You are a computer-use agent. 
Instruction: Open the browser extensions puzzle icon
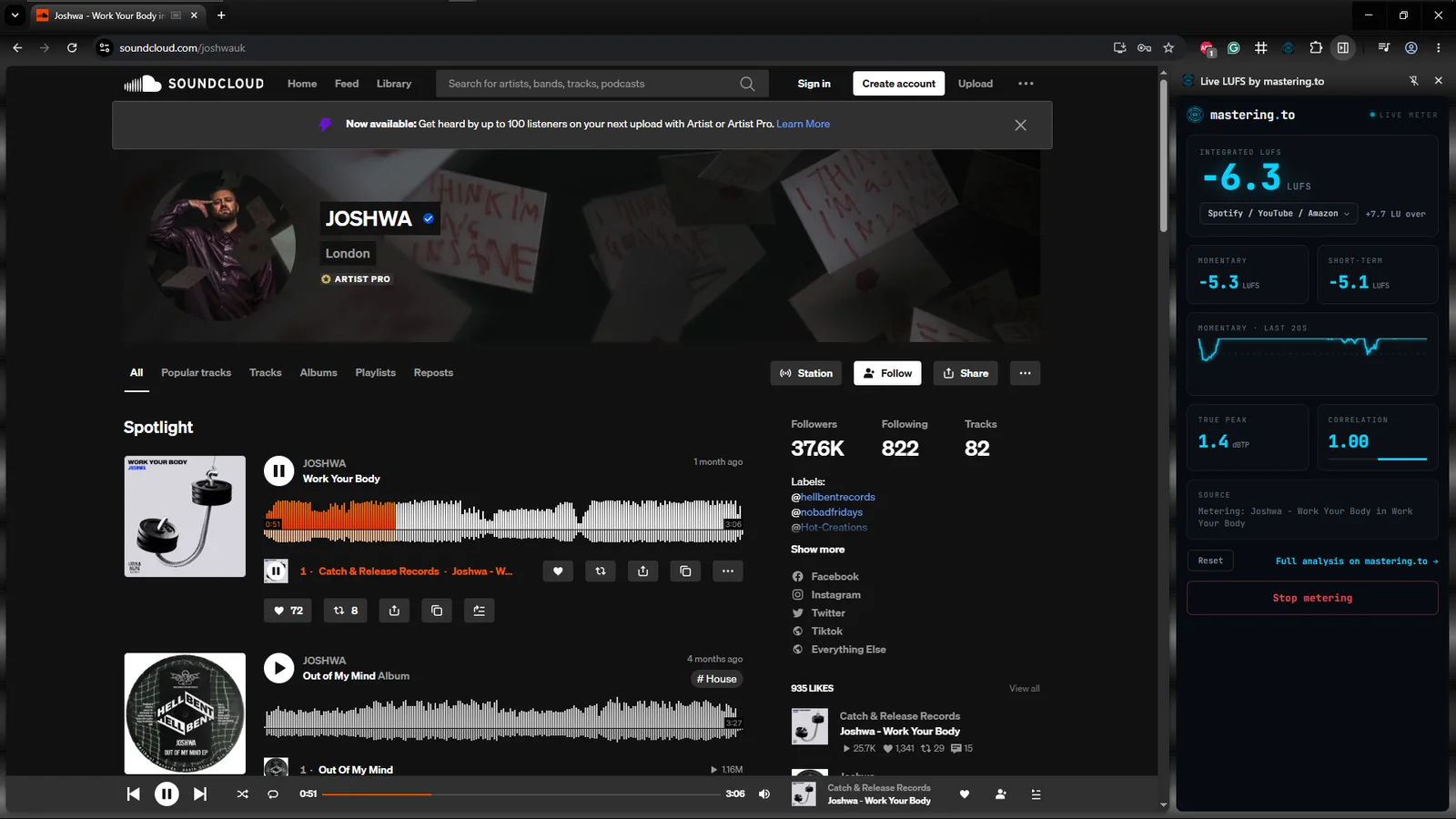[x=1316, y=48]
